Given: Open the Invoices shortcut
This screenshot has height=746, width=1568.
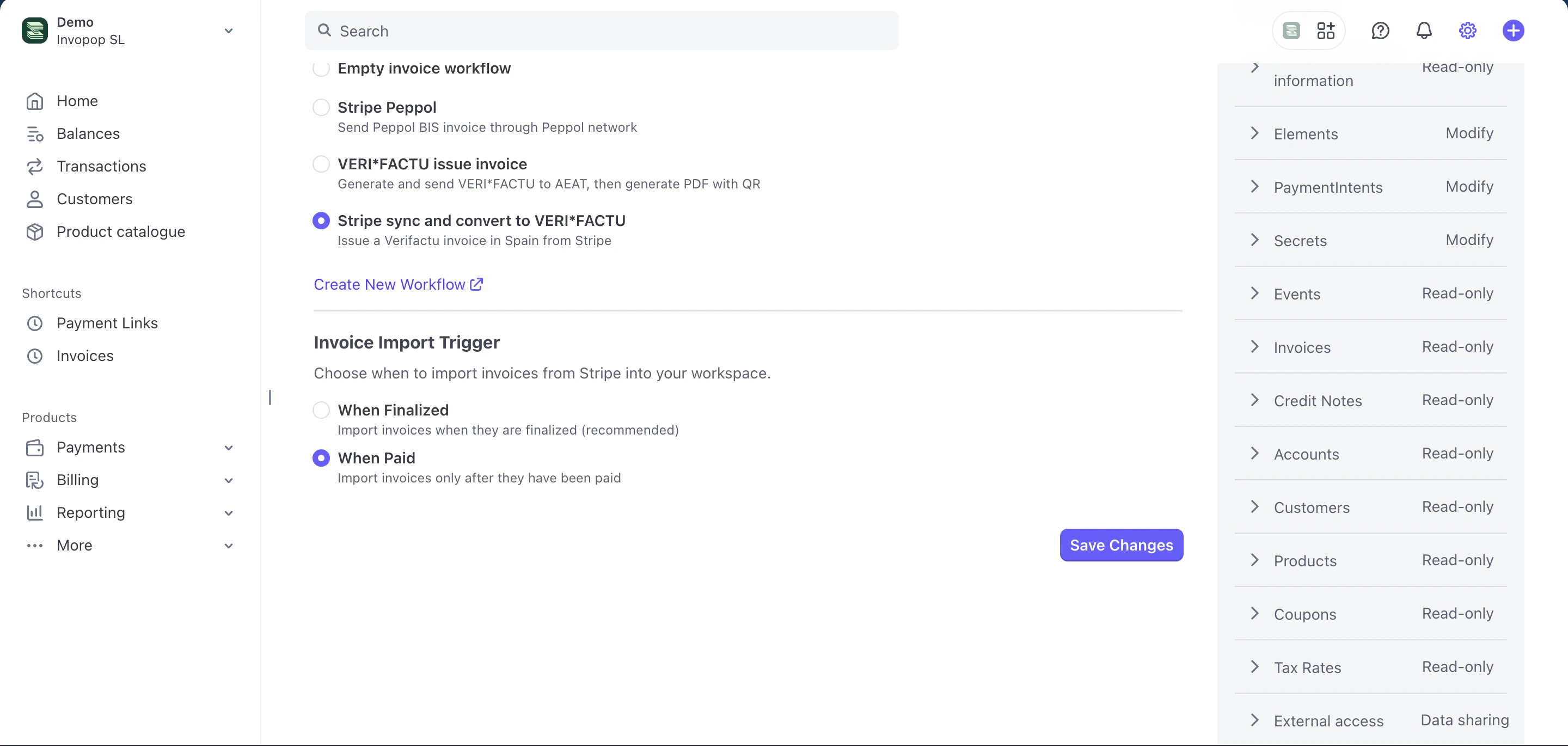Looking at the screenshot, I should [x=85, y=356].
